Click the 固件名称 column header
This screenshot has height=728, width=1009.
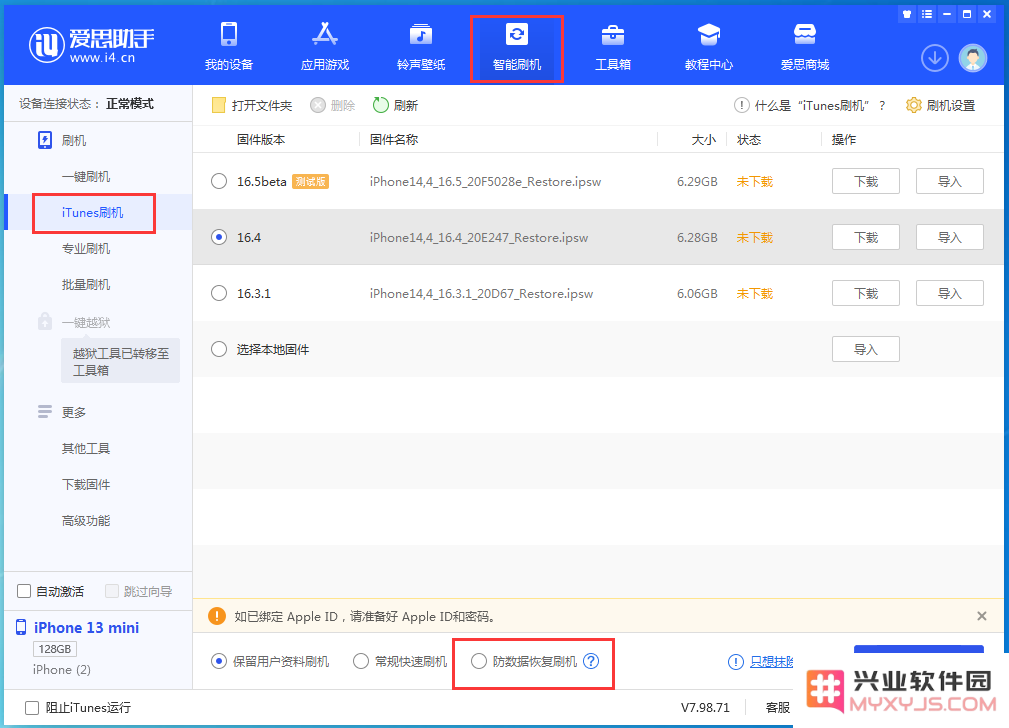tap(394, 140)
